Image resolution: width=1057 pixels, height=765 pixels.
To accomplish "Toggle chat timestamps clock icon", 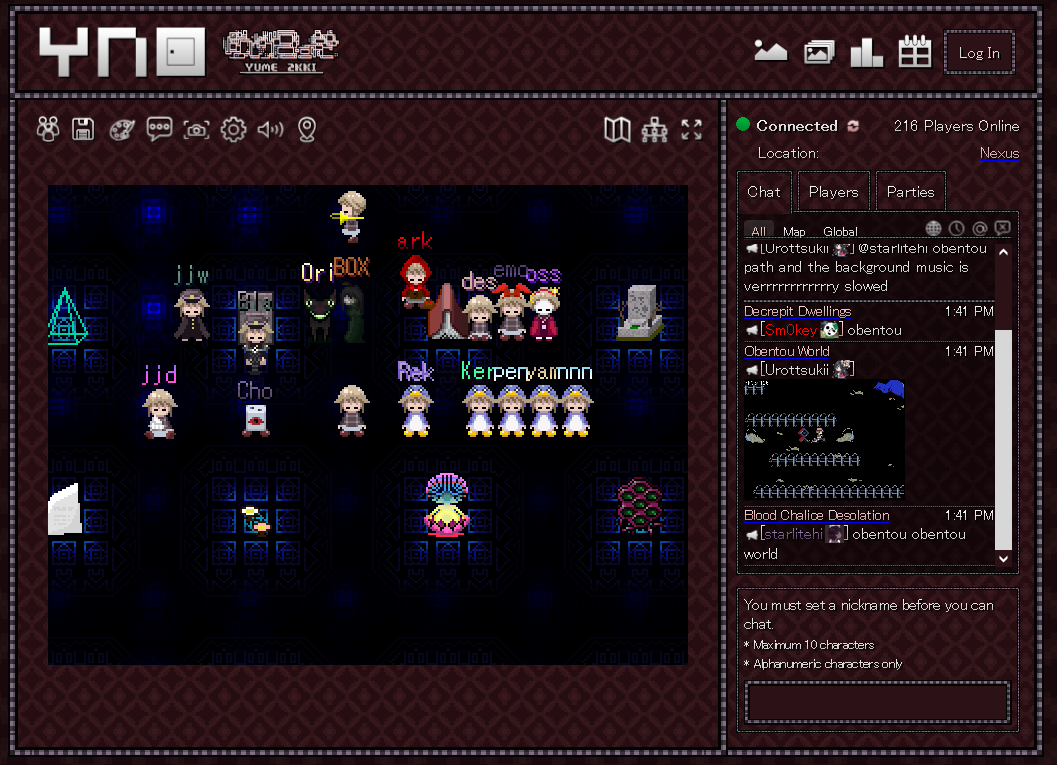I will (x=956, y=229).
